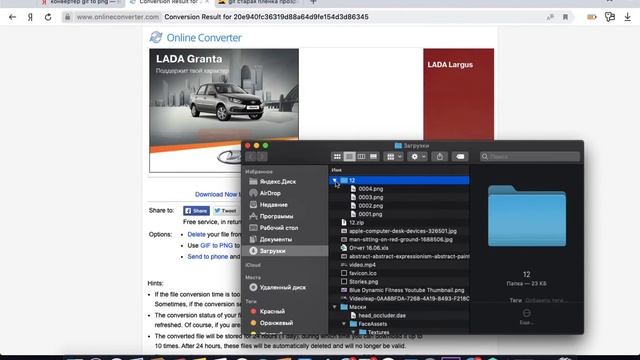This screenshot has width=640, height=360.
Task: Select the 12.zip archive
Action: 356,222
